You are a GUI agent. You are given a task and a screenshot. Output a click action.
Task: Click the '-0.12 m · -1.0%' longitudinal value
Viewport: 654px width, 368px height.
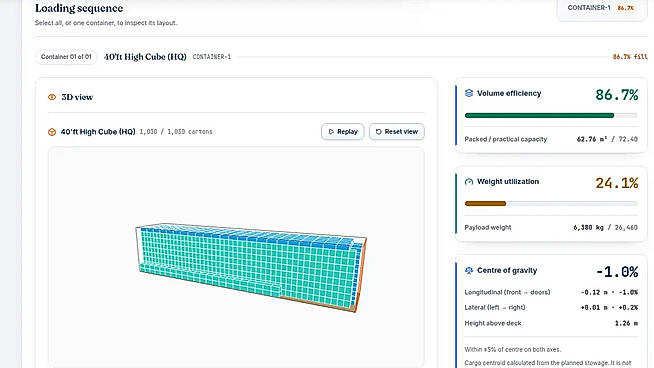609,292
